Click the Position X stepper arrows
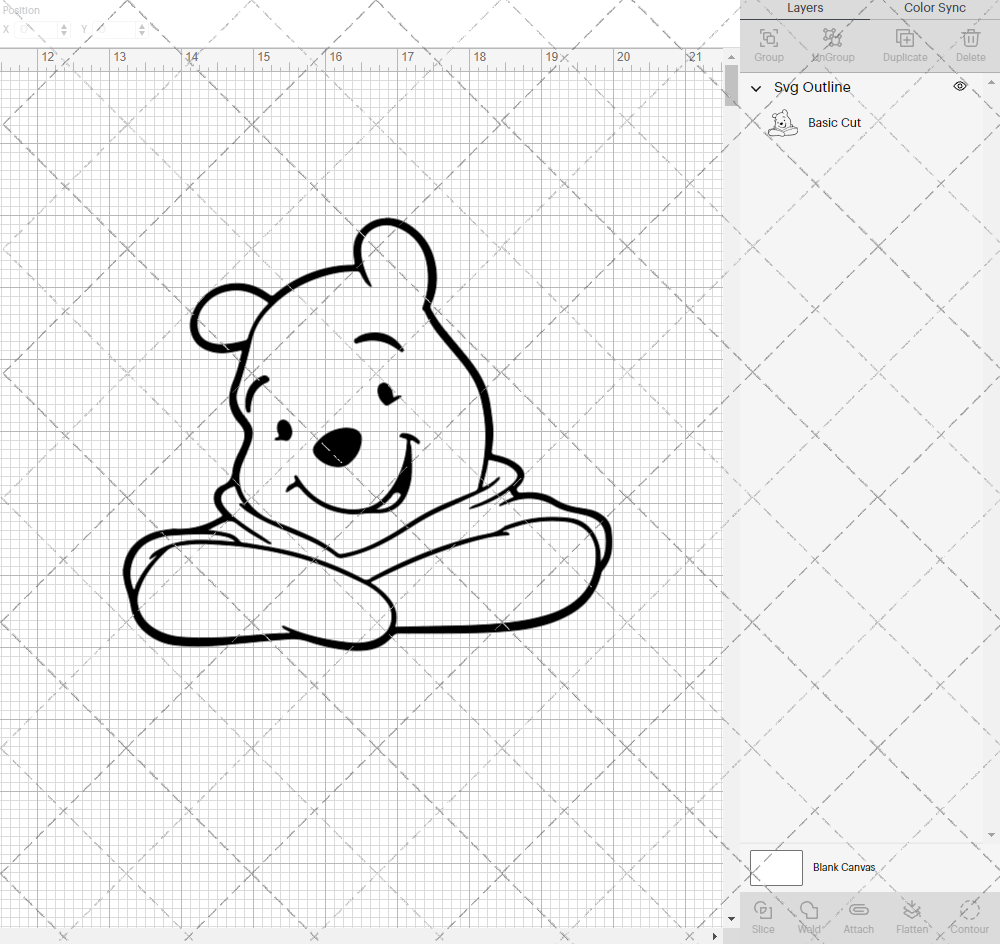1000x944 pixels. (x=64, y=29)
